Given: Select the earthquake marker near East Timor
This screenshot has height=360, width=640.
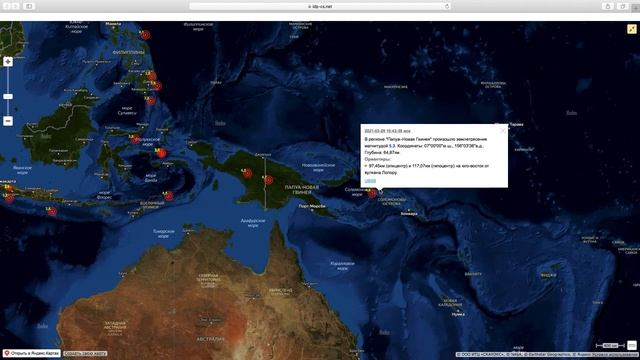Looking at the screenshot, I should point(169,196).
